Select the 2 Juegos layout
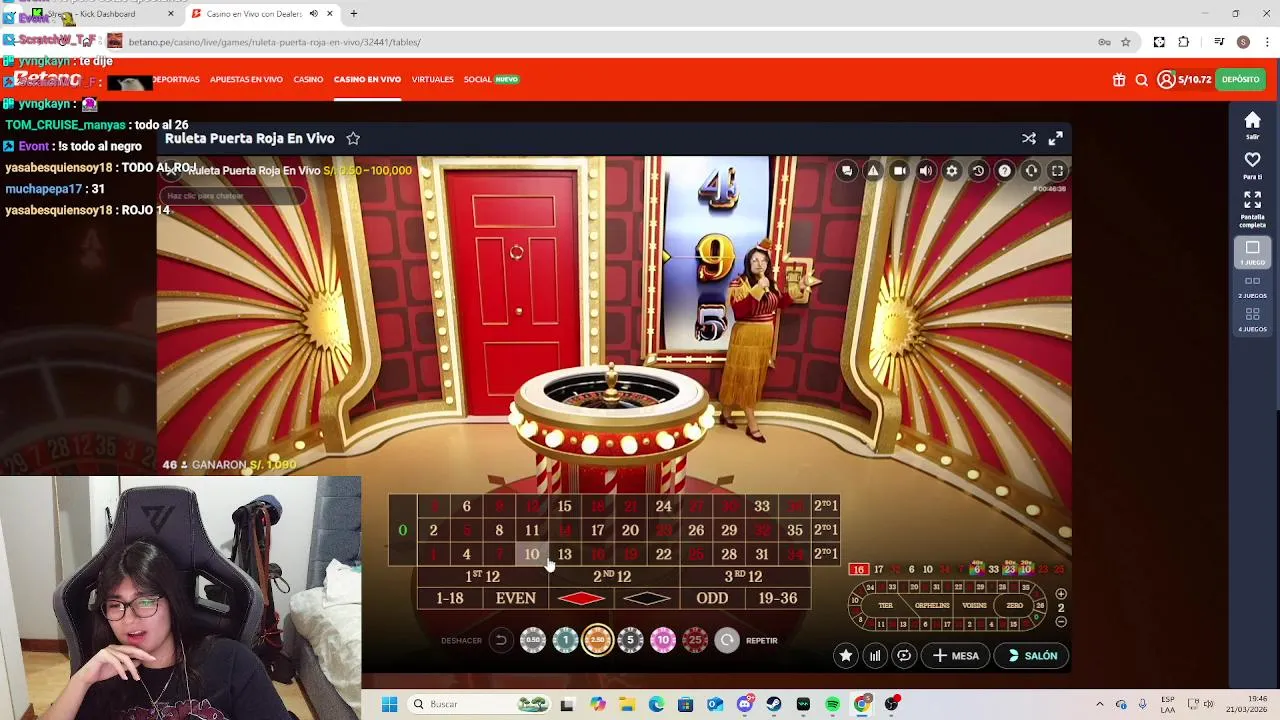 click(x=1252, y=287)
